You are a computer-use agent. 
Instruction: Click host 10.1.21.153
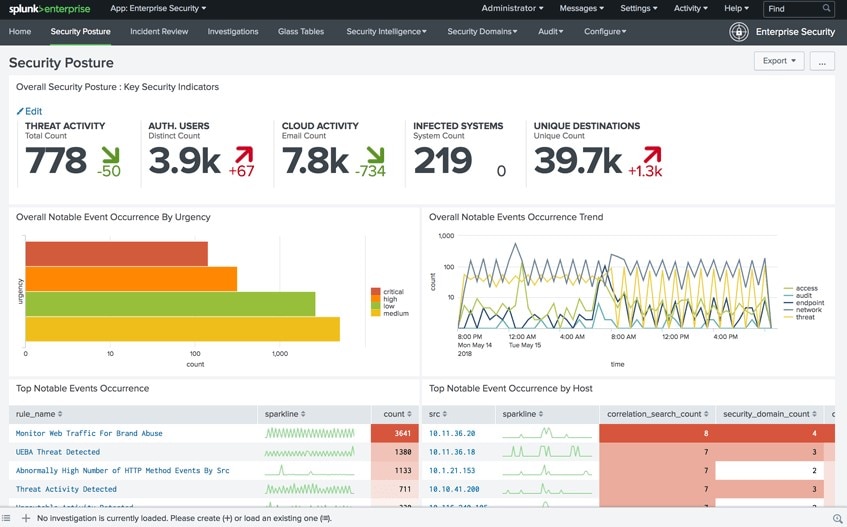coord(452,470)
